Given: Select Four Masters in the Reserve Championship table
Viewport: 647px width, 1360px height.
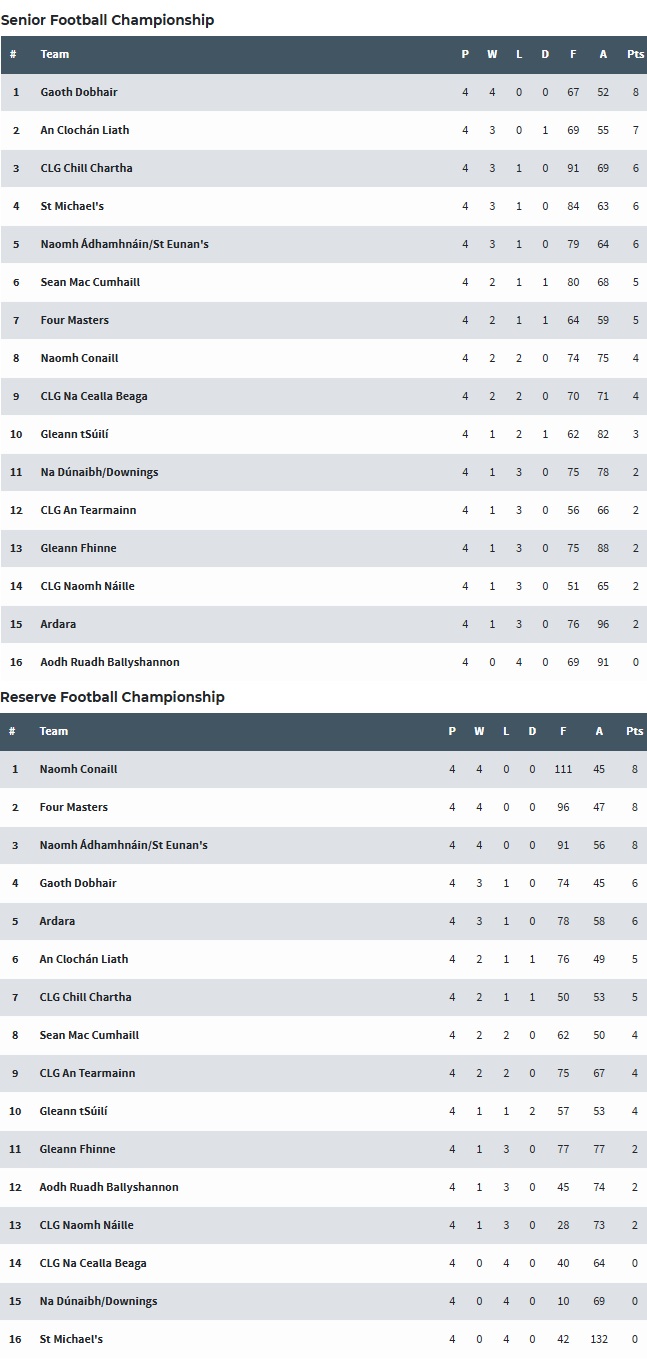Looking at the screenshot, I should click(x=73, y=807).
